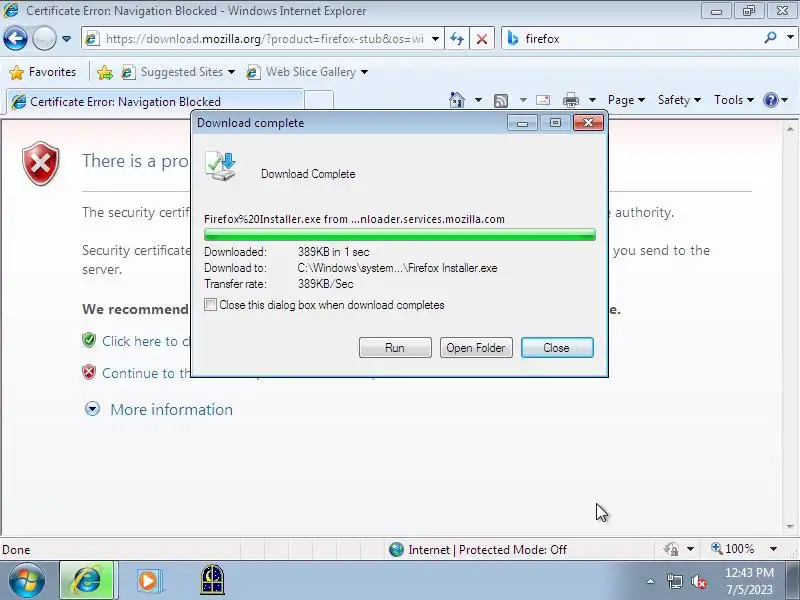Viewport: 800px width, 600px height.
Task: Open the recent pages dropdown arrow
Action: [x=66, y=39]
